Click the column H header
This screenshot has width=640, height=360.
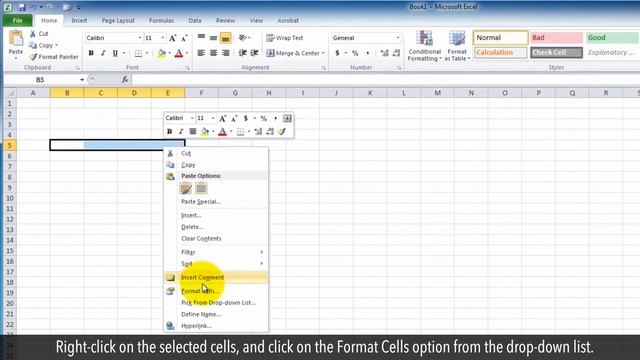(x=269, y=93)
